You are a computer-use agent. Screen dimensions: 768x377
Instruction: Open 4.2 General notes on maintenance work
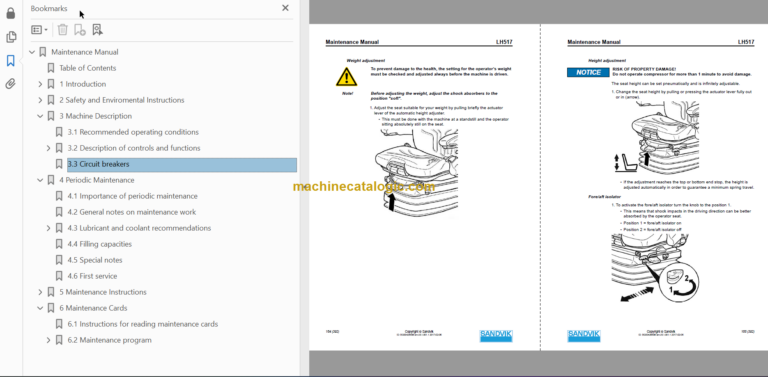132,212
